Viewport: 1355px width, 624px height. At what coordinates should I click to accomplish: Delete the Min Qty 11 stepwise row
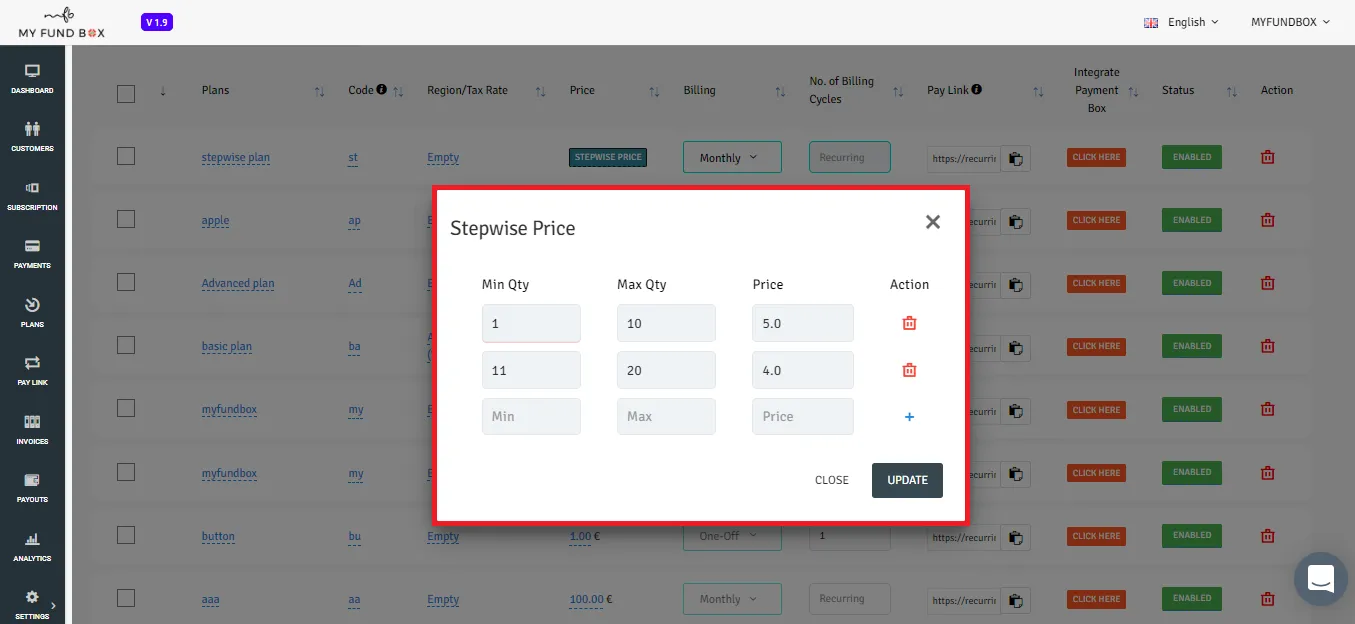pos(909,370)
